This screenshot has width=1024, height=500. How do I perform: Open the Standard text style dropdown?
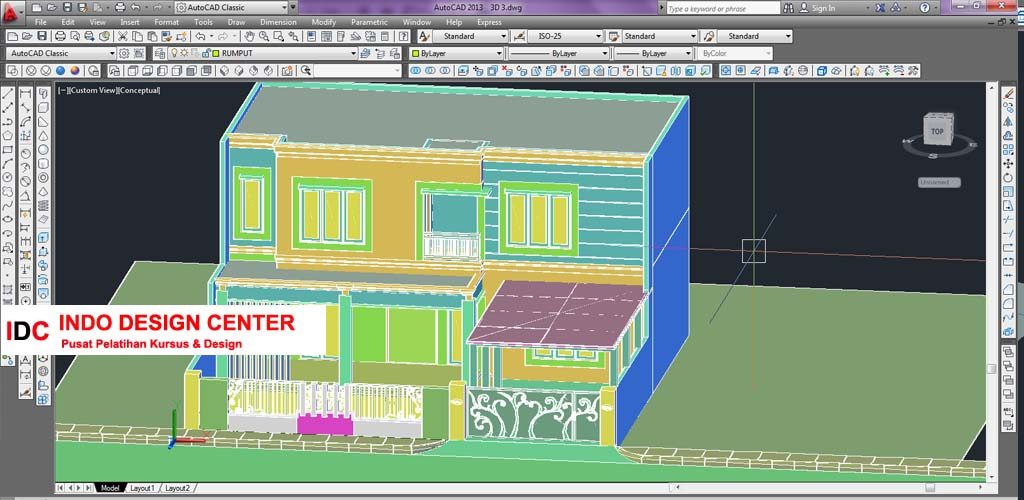pos(503,37)
